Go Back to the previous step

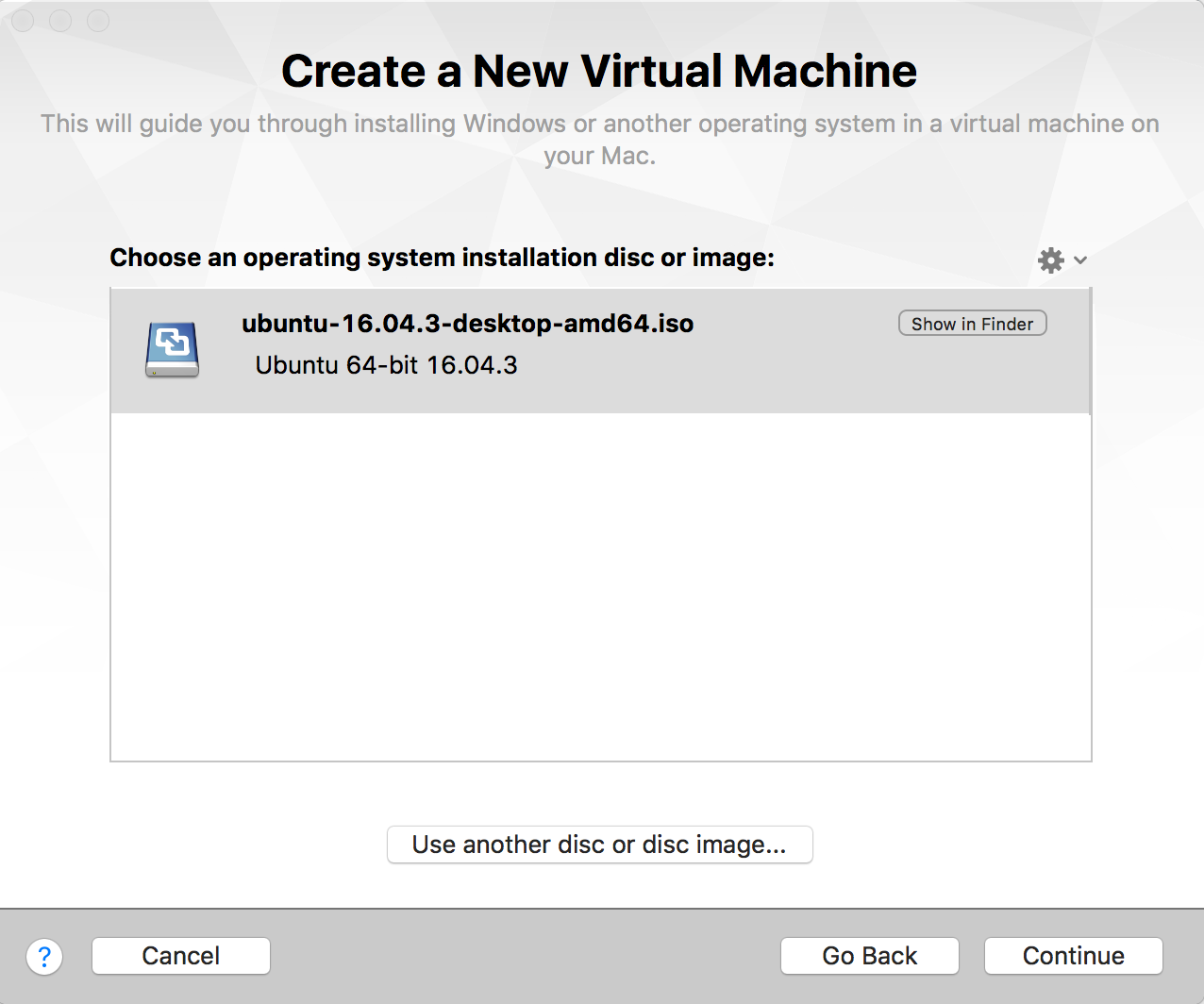click(x=869, y=956)
